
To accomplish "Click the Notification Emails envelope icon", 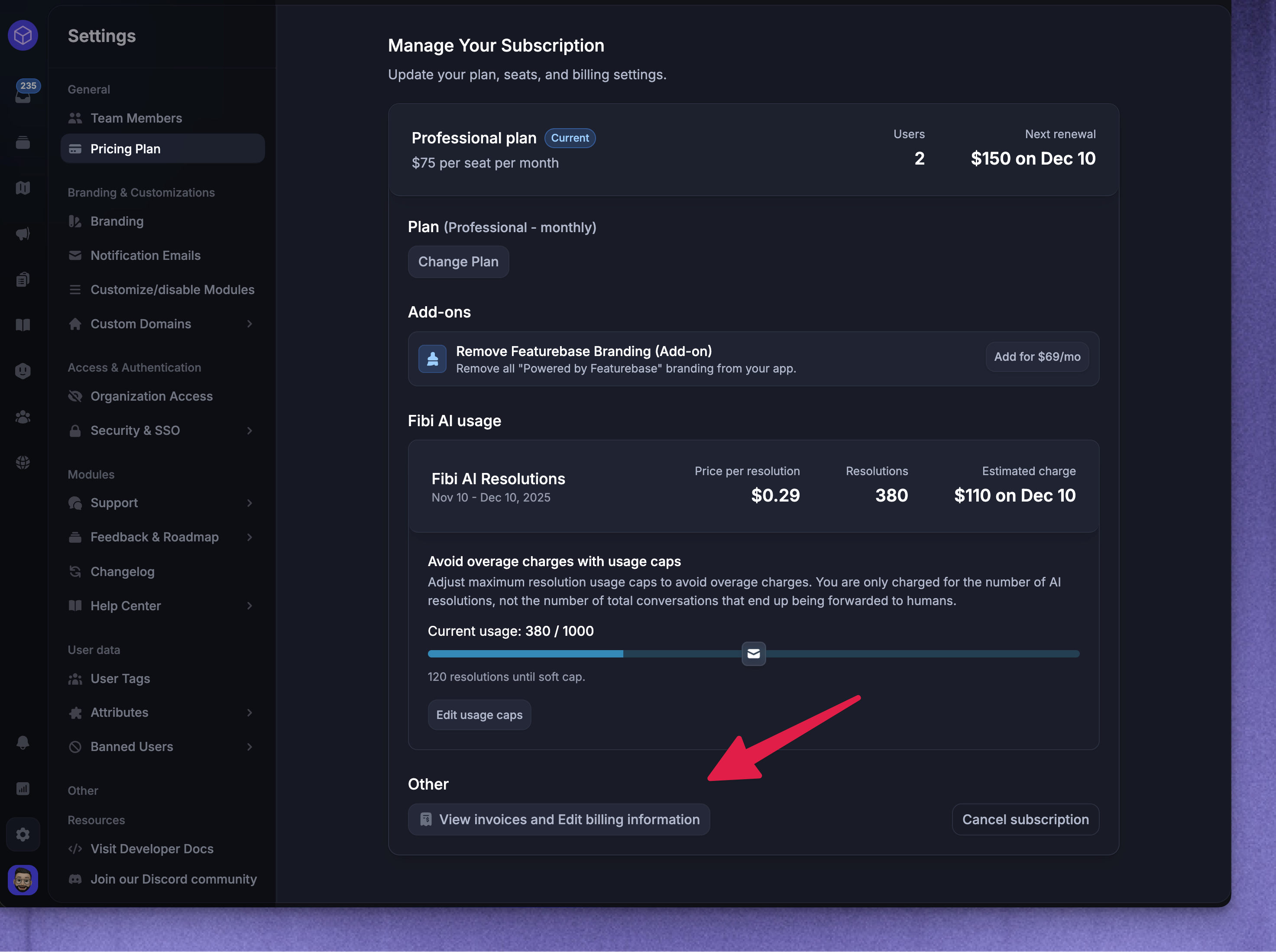I will point(75,255).
